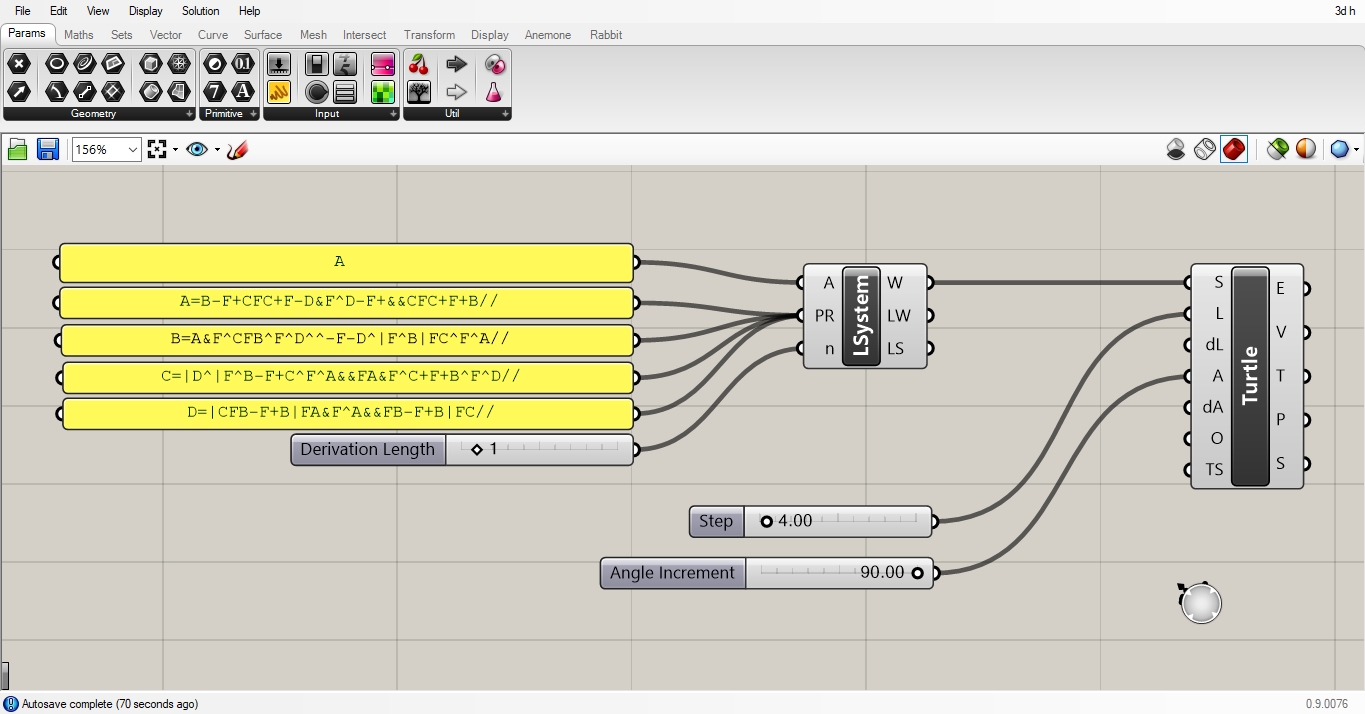Click the Gradient component icon

coord(383,65)
